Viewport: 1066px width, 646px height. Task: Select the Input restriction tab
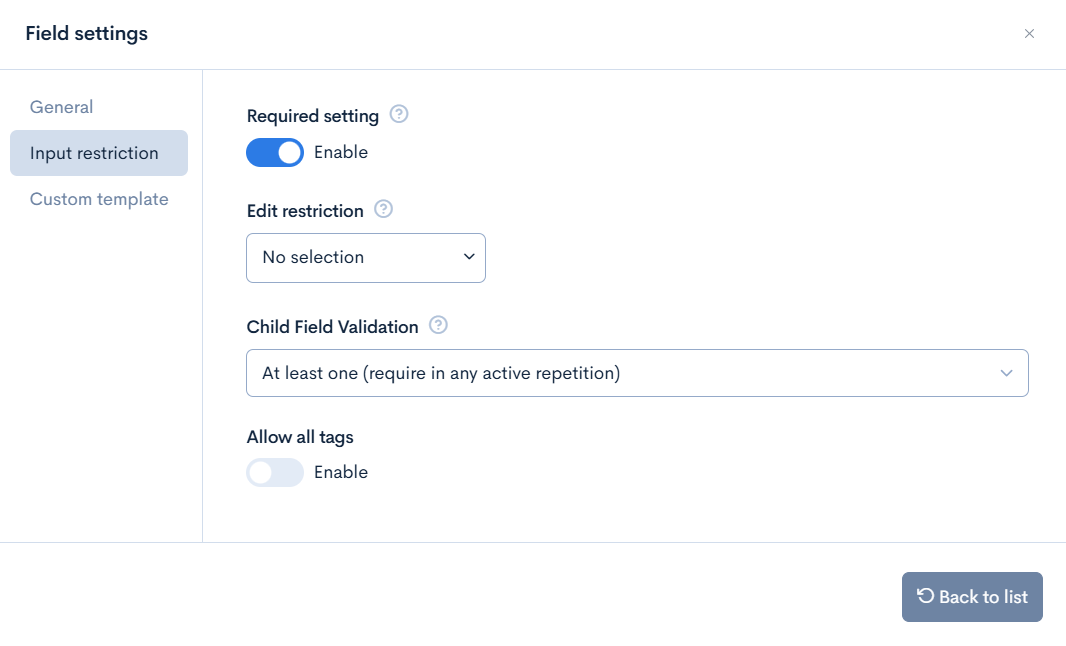pos(99,153)
